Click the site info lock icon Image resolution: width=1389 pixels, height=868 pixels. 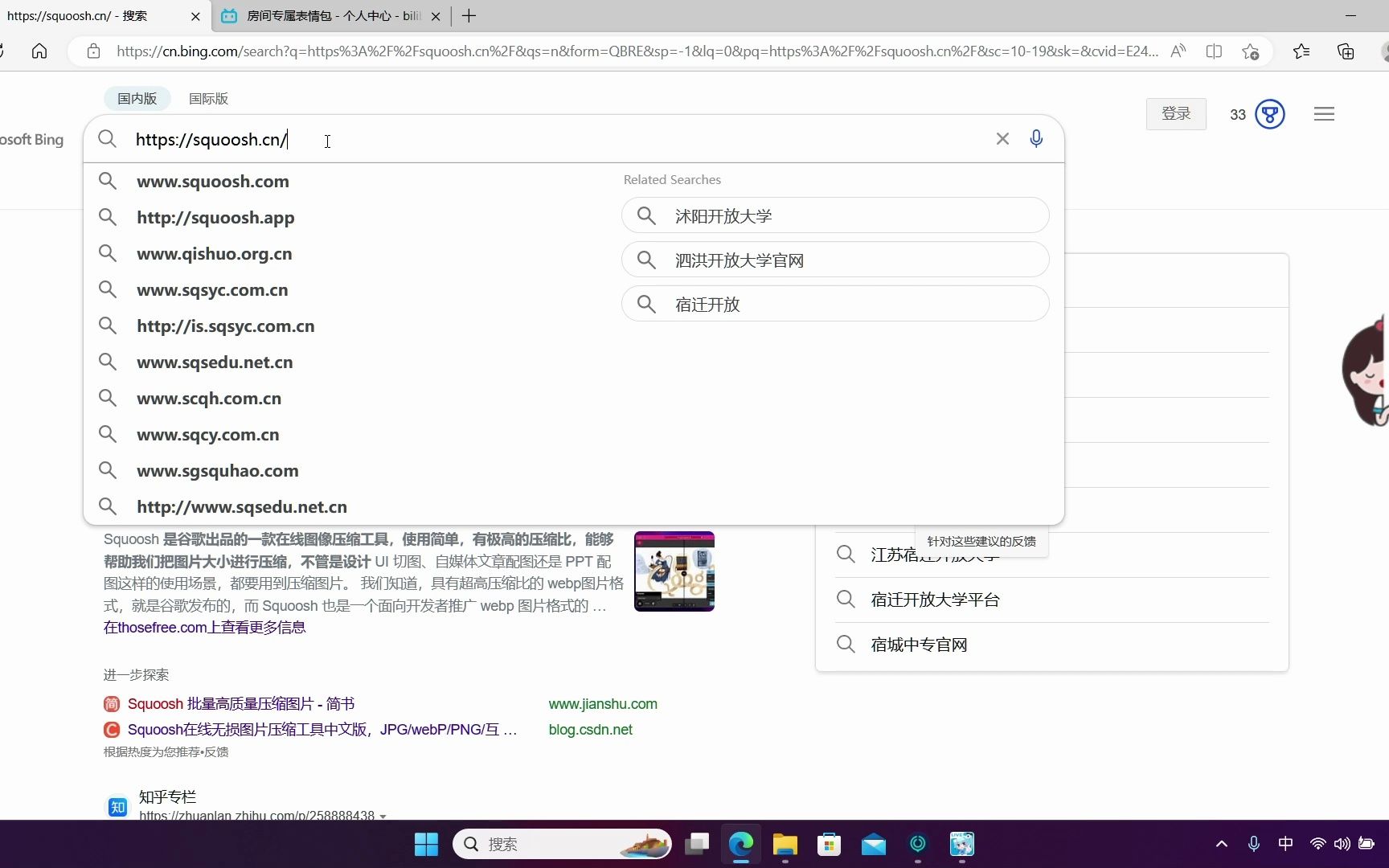click(x=93, y=51)
